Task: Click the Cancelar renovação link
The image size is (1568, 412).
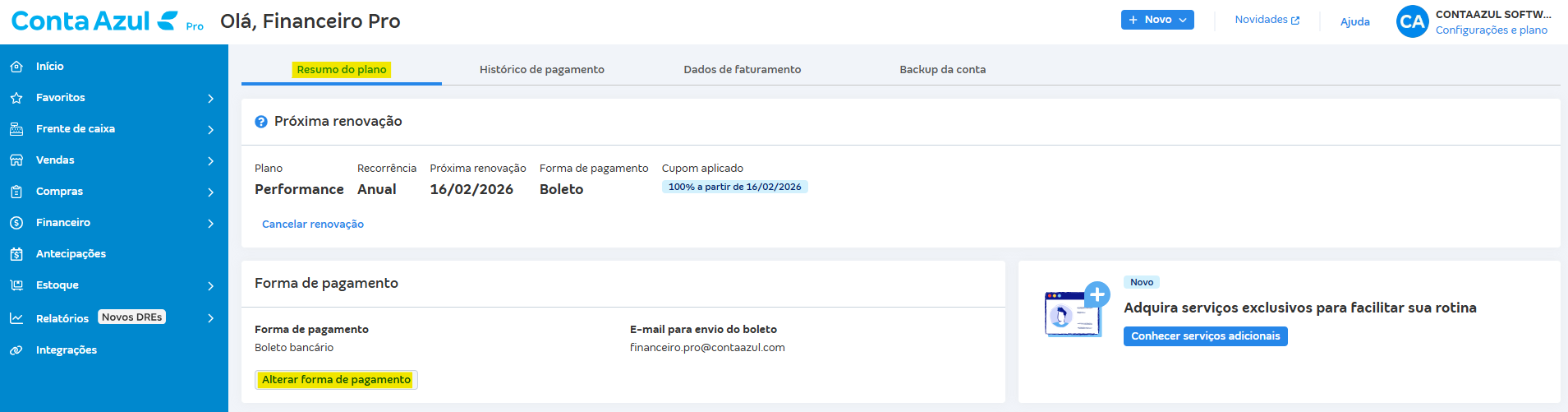Action: 312,225
